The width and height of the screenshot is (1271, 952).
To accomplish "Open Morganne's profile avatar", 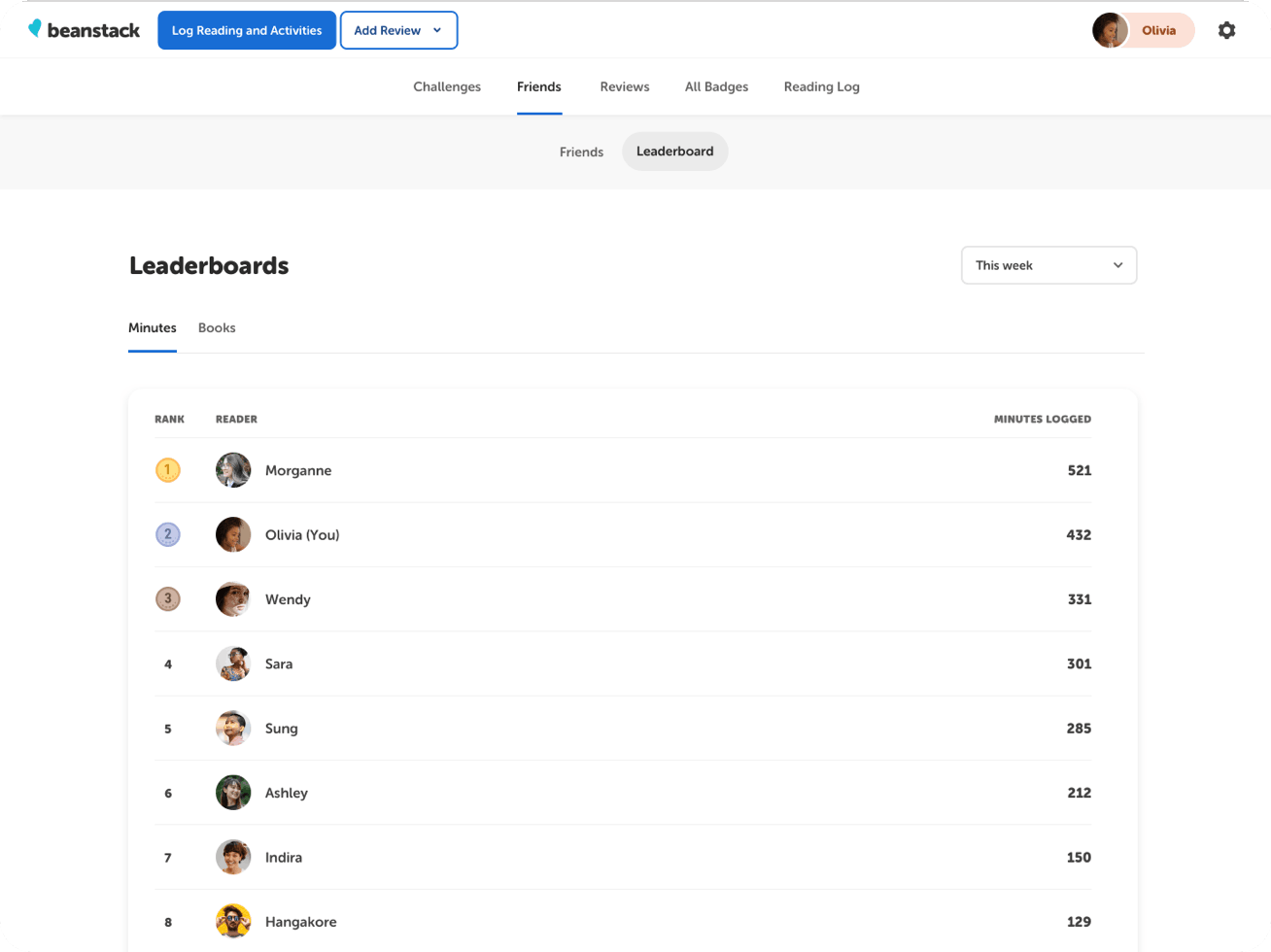I will point(233,470).
